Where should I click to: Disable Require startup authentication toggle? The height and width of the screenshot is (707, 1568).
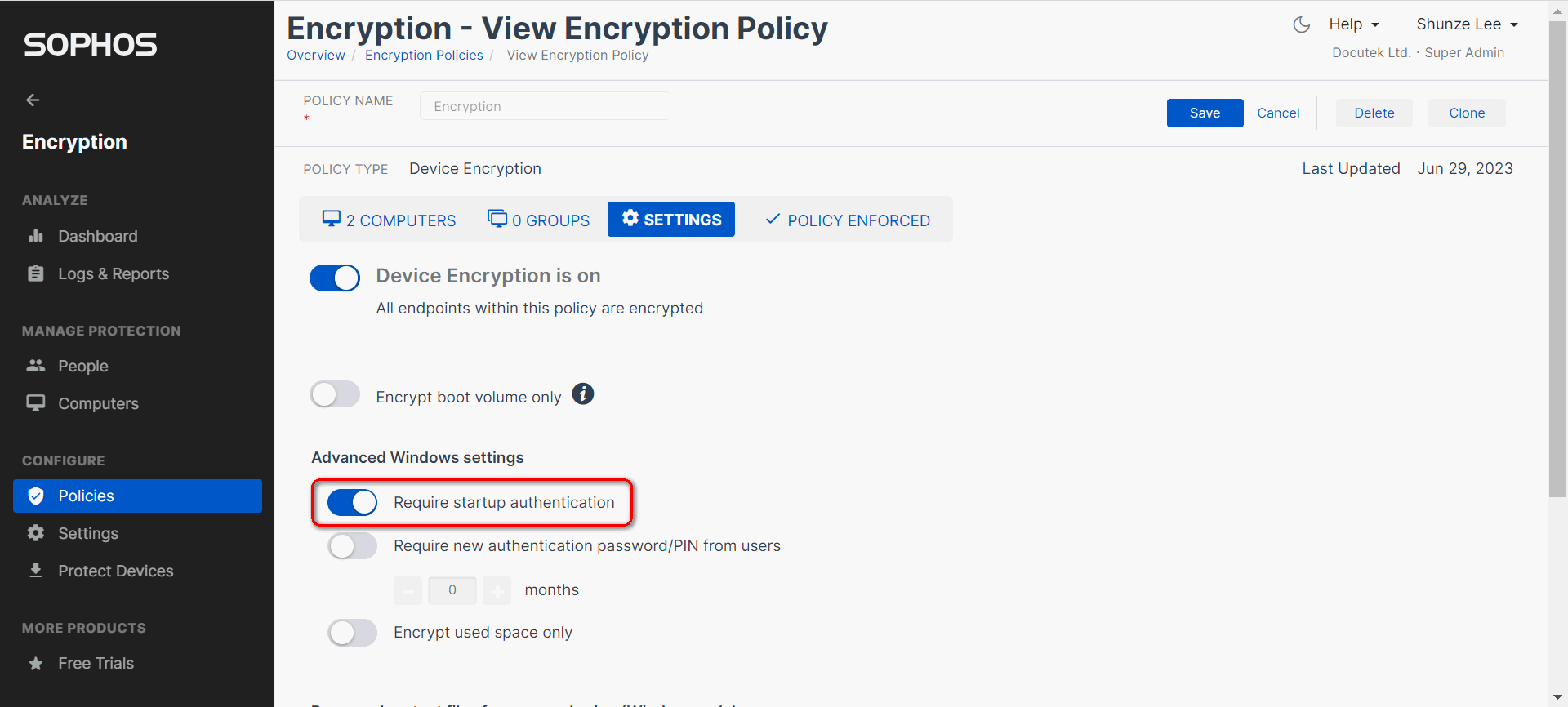click(352, 502)
